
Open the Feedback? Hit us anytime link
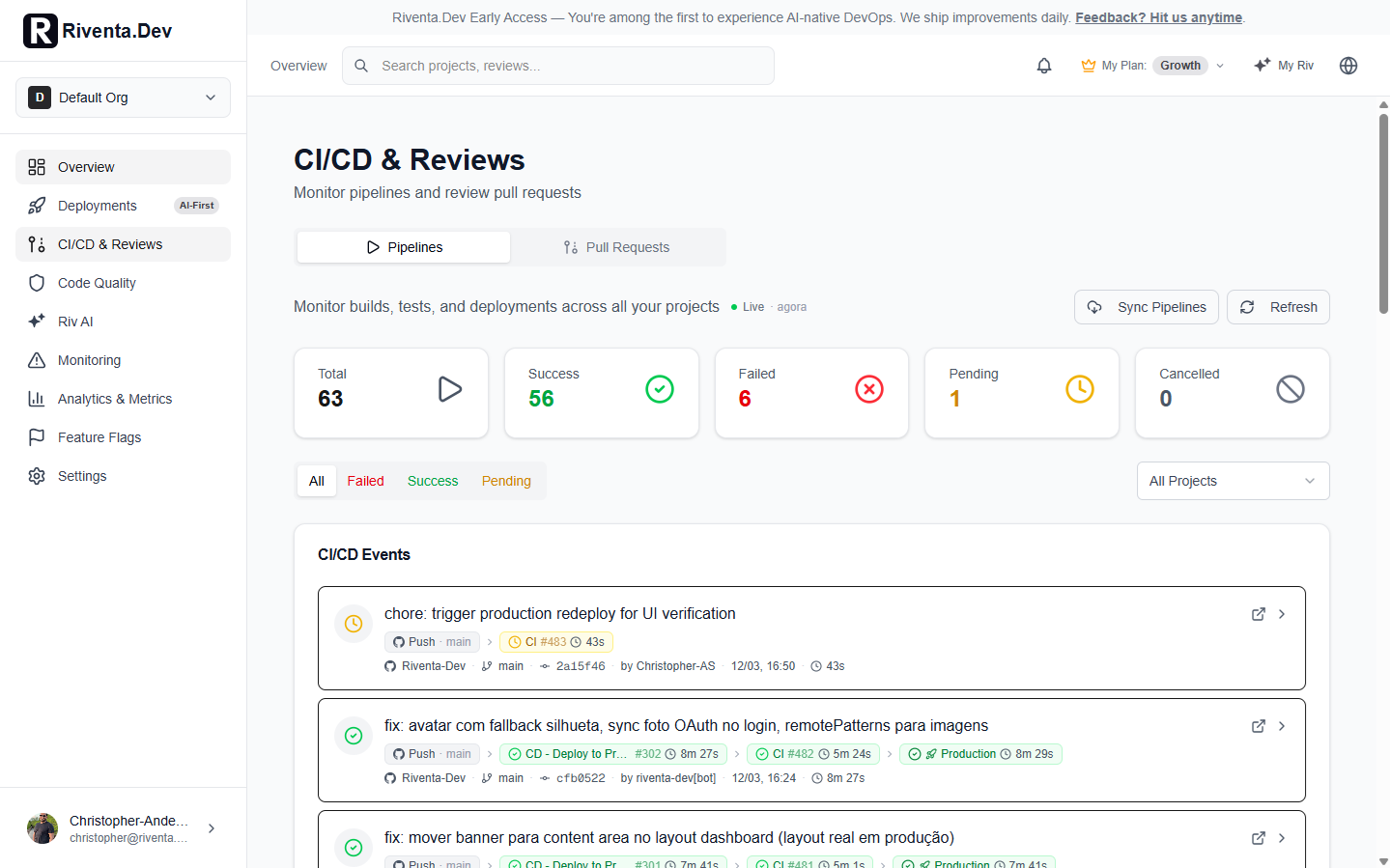(x=1158, y=17)
